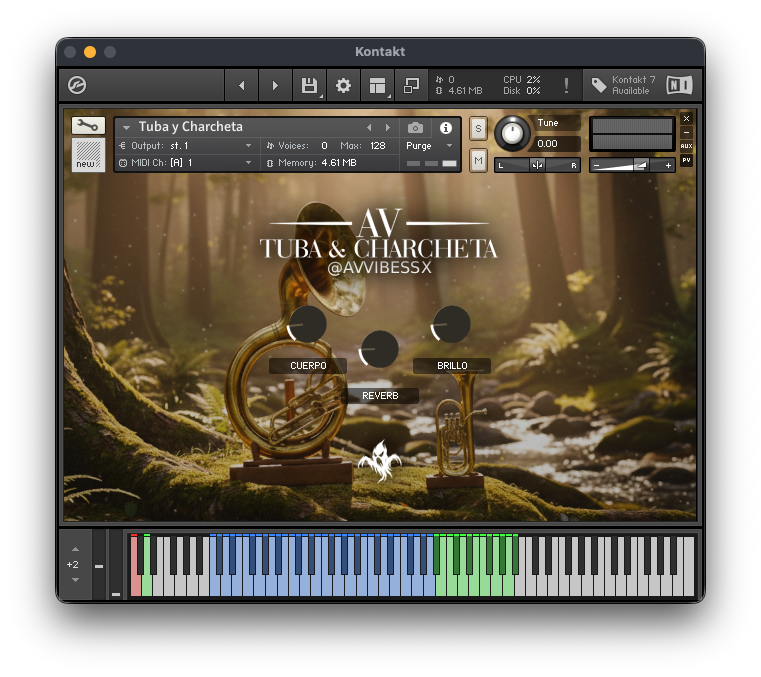This screenshot has width=761, height=677.
Task: Open instrument edit mode wrench
Action: (x=88, y=125)
